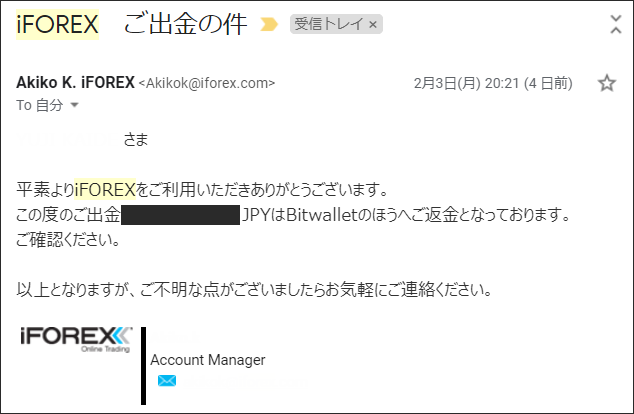
Task: Click the word Bitwallet in message
Action: coord(322,215)
